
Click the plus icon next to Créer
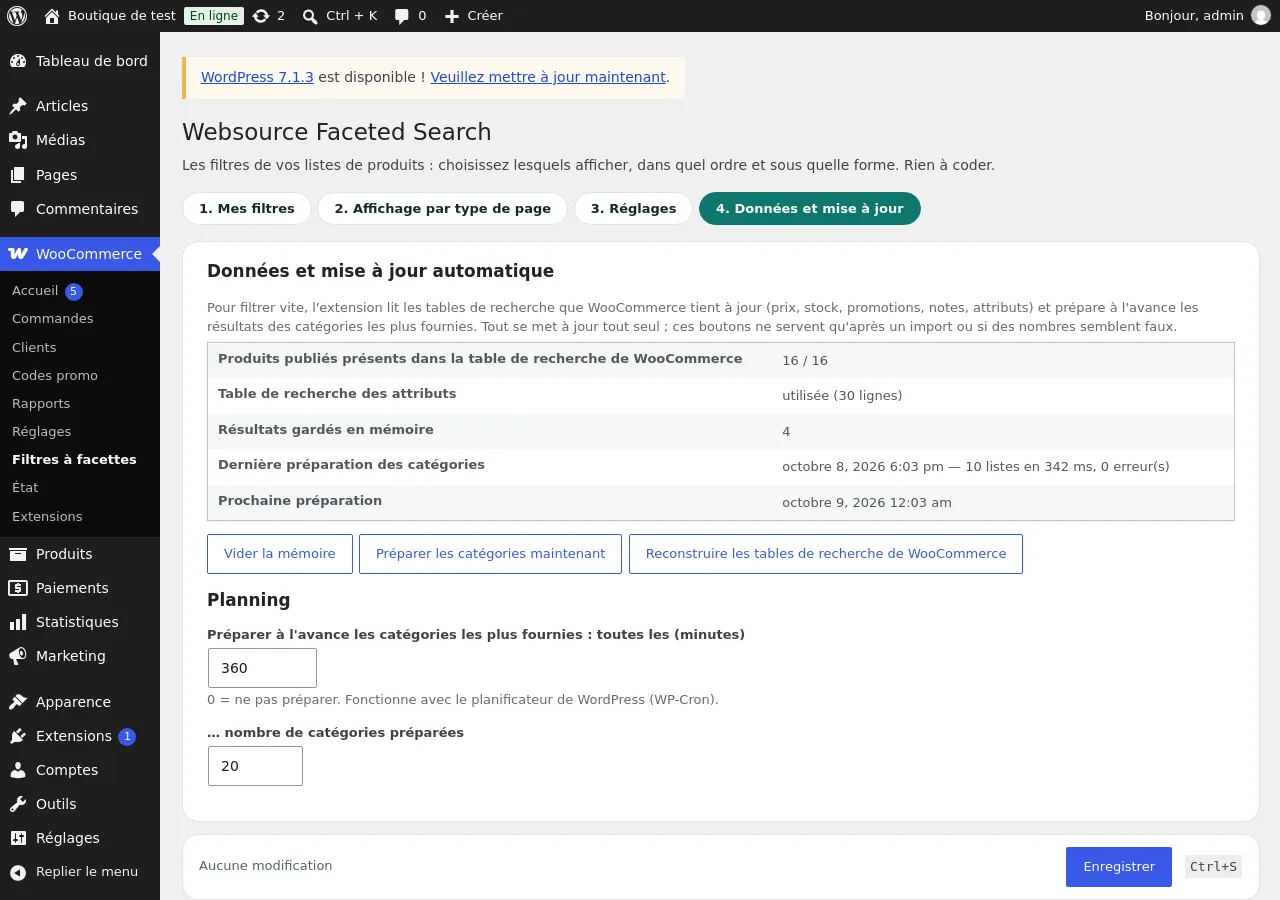tap(452, 16)
